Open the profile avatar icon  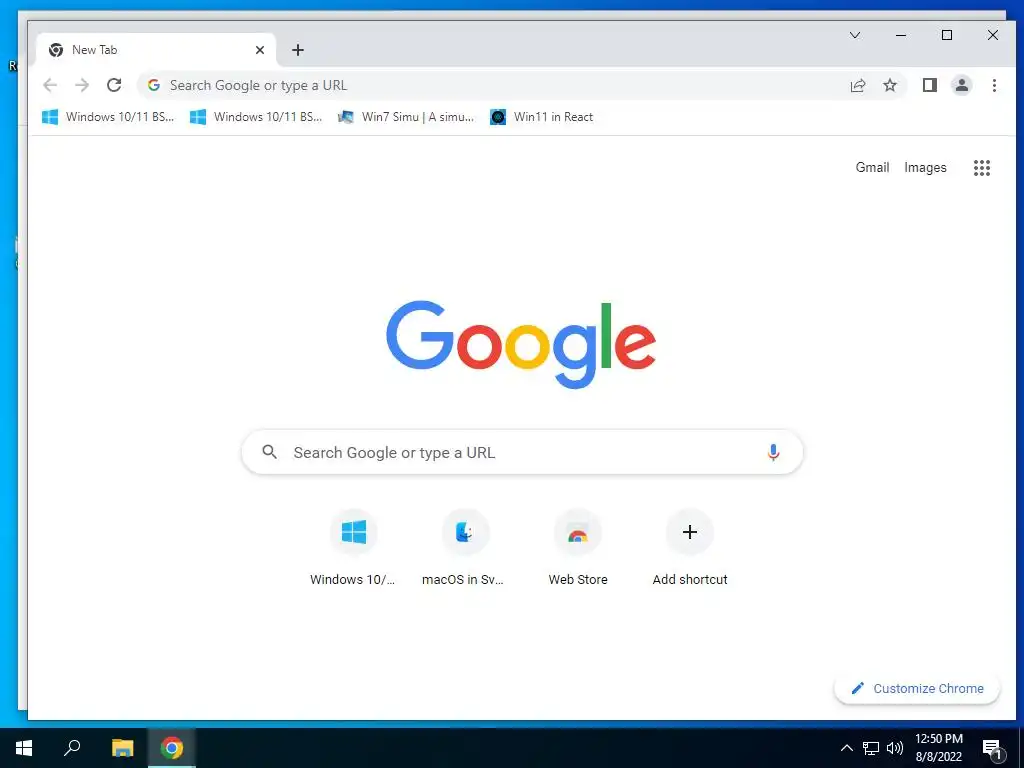point(961,85)
